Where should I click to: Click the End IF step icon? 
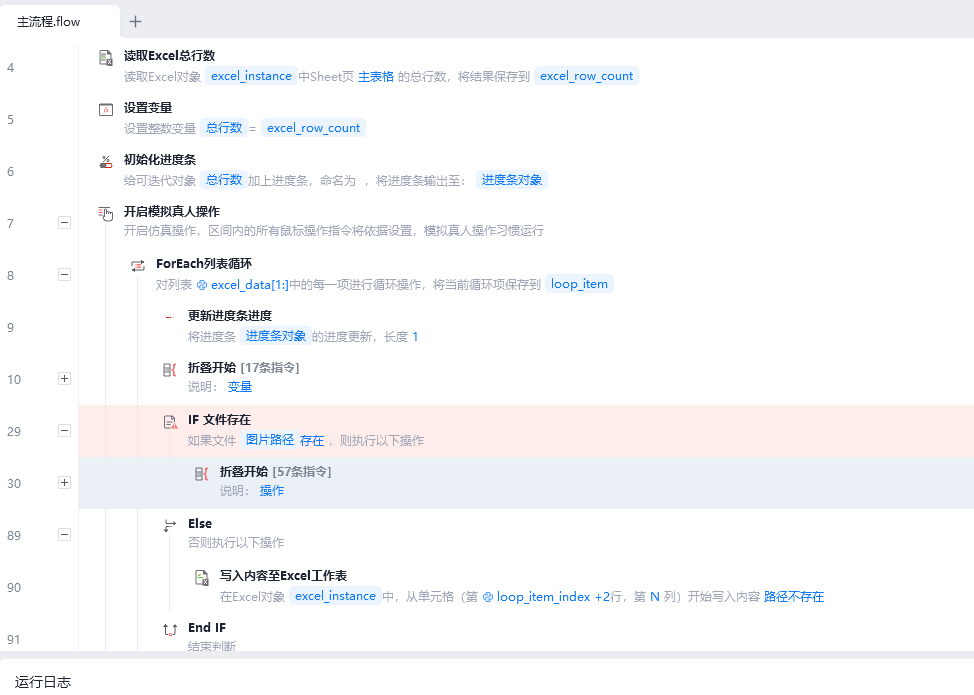[170, 629]
